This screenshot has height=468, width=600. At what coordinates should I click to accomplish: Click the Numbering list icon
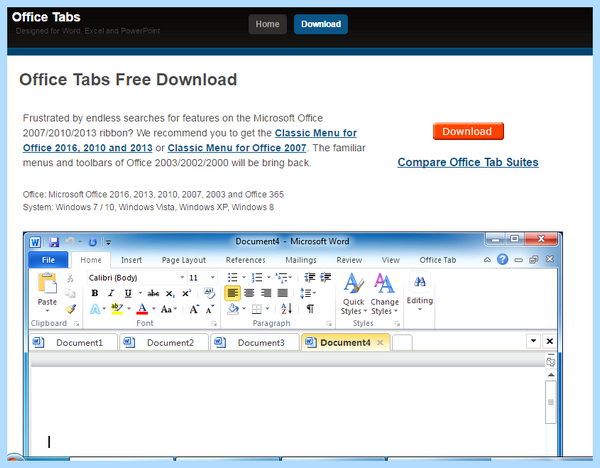point(257,277)
